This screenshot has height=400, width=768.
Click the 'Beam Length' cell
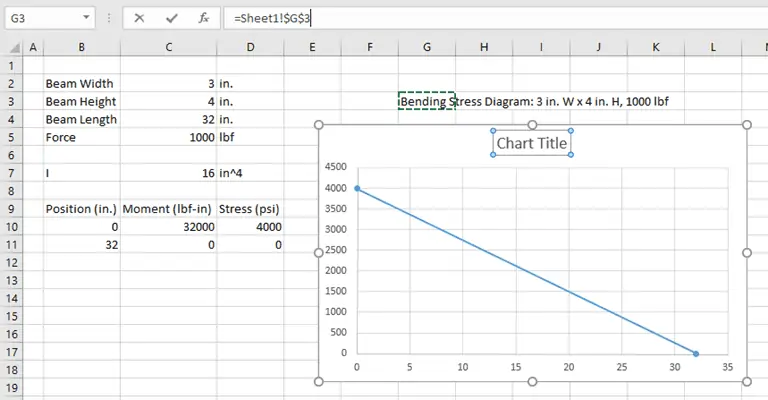[x=82, y=119]
